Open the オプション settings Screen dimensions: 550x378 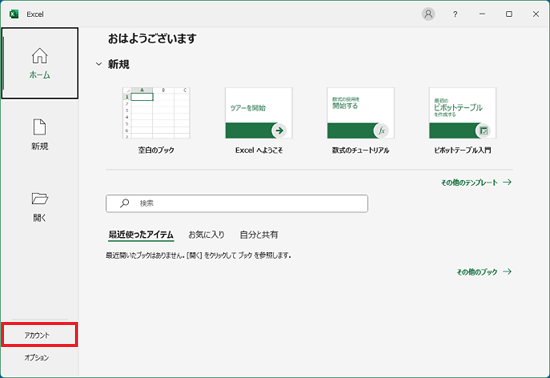coord(37,358)
